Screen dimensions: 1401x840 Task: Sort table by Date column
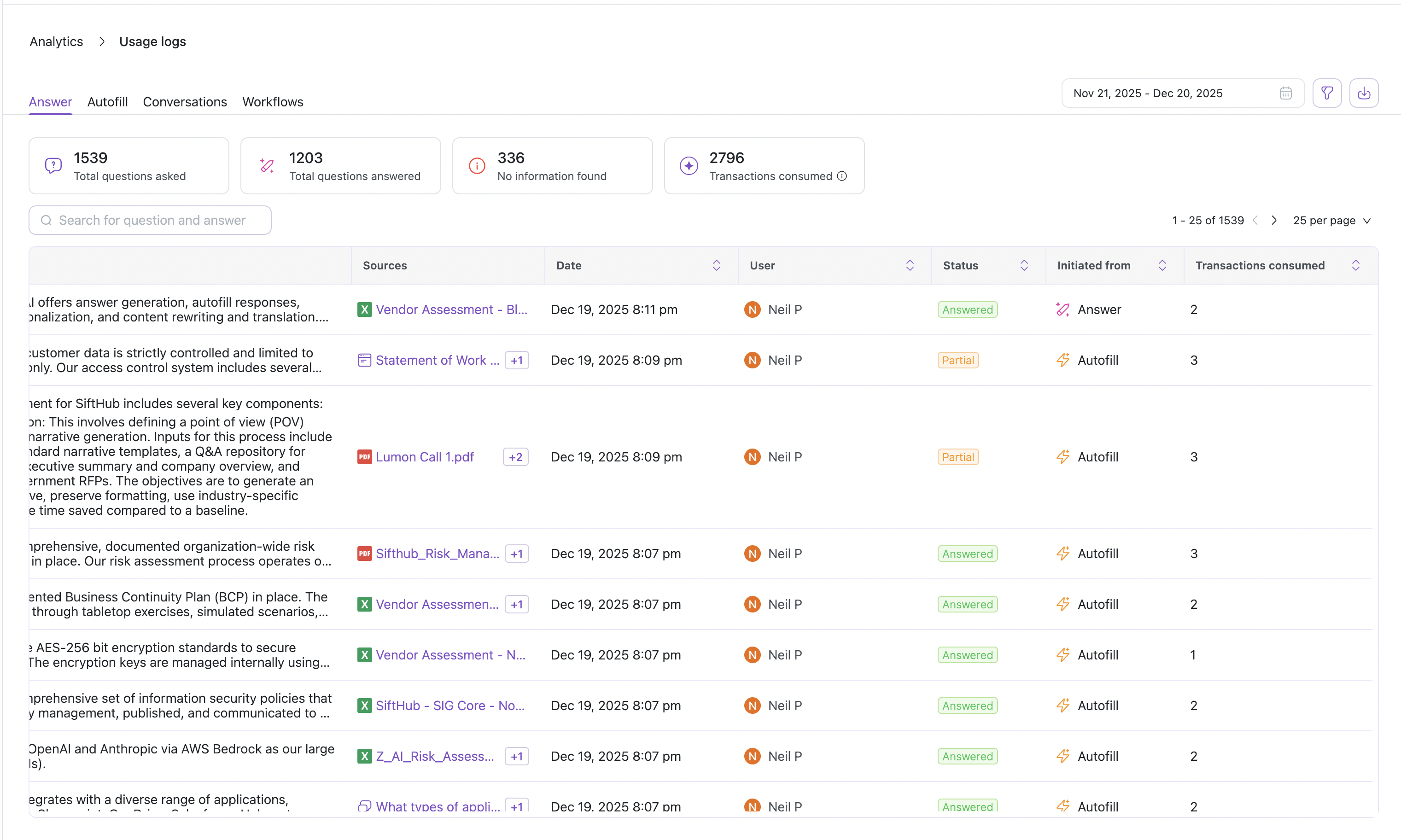(716, 265)
